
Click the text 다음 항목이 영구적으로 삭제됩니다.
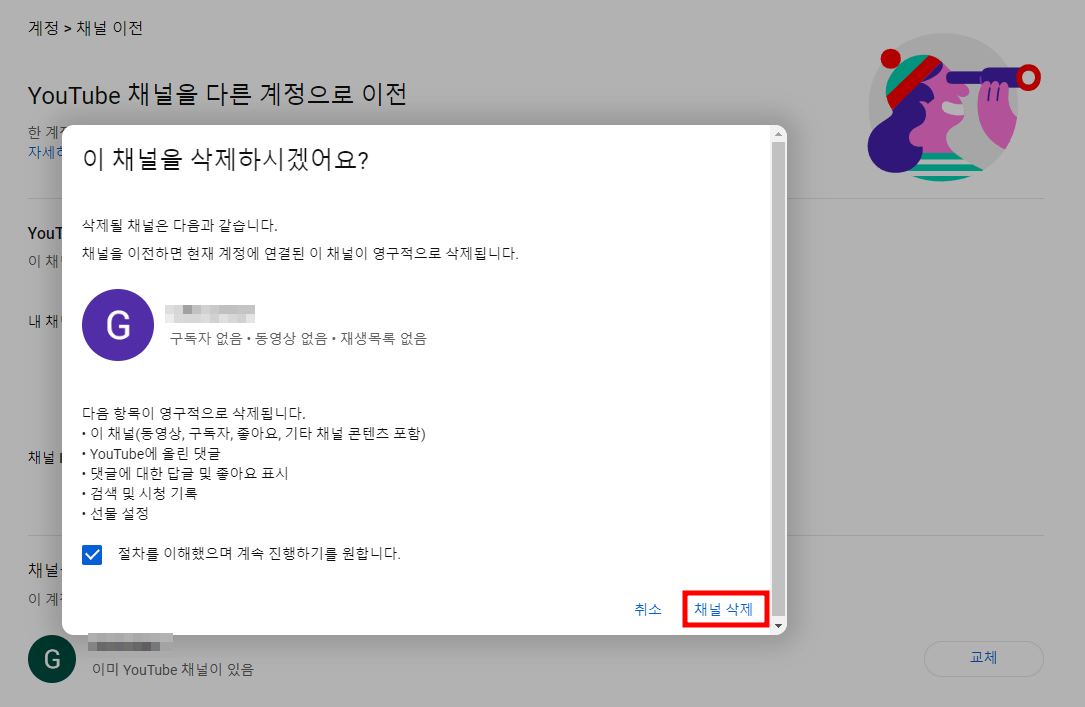coord(194,414)
